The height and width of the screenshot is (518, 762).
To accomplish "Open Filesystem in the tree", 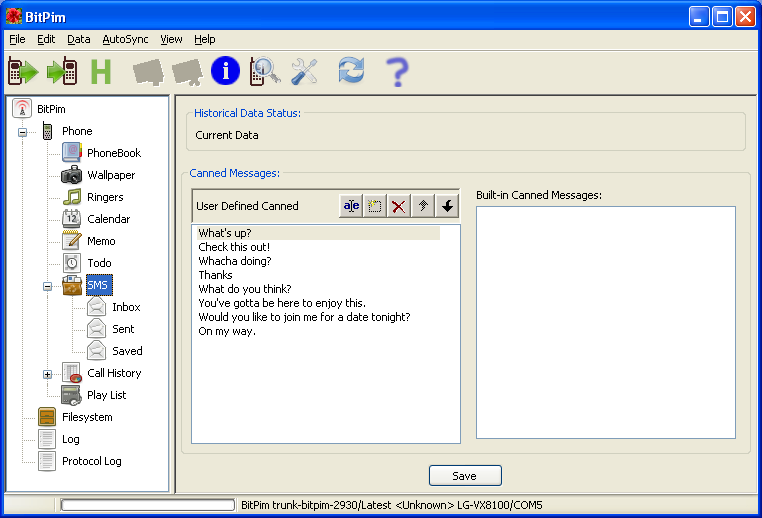I will pos(87,417).
